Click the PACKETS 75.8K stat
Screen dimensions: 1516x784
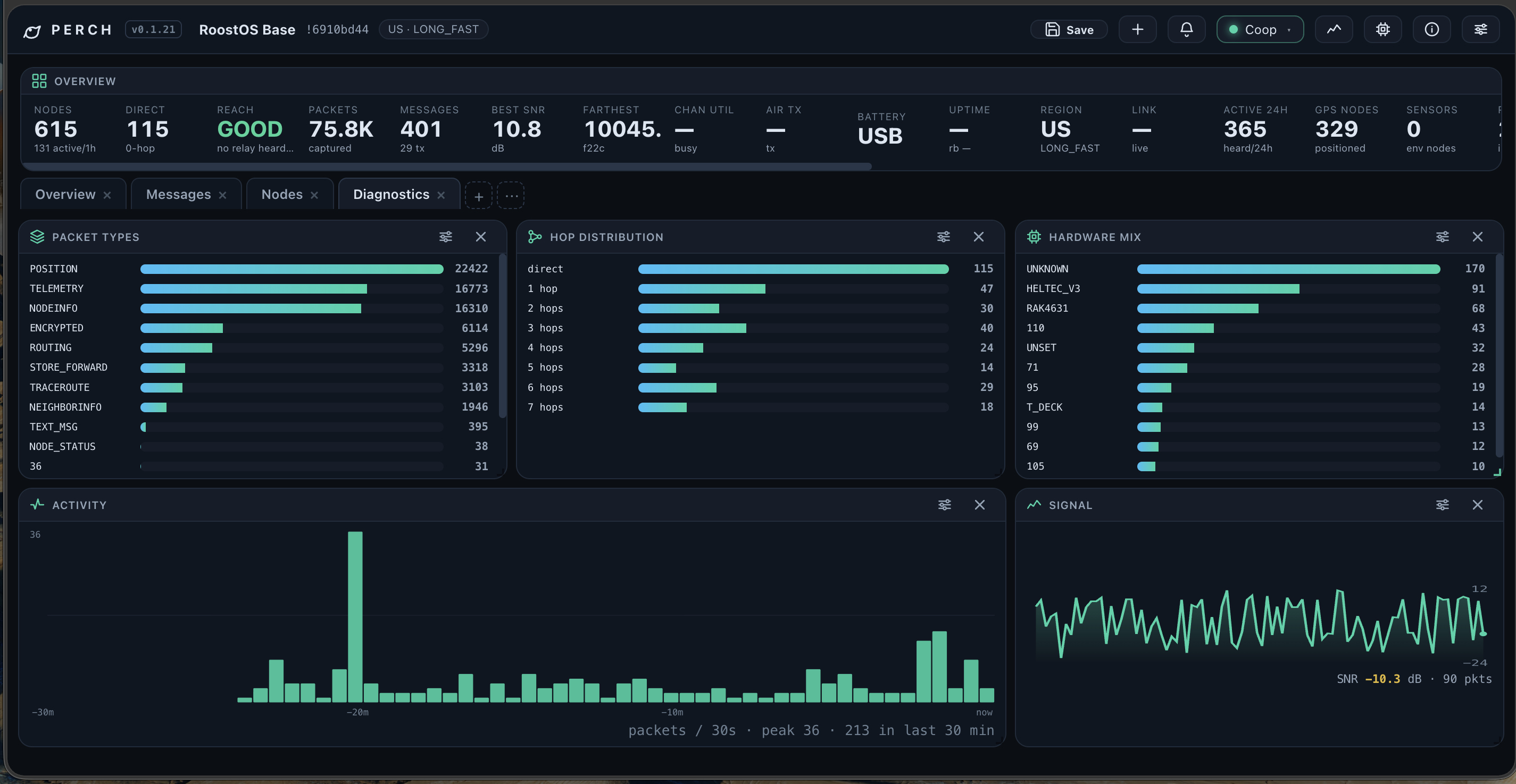[x=341, y=129]
